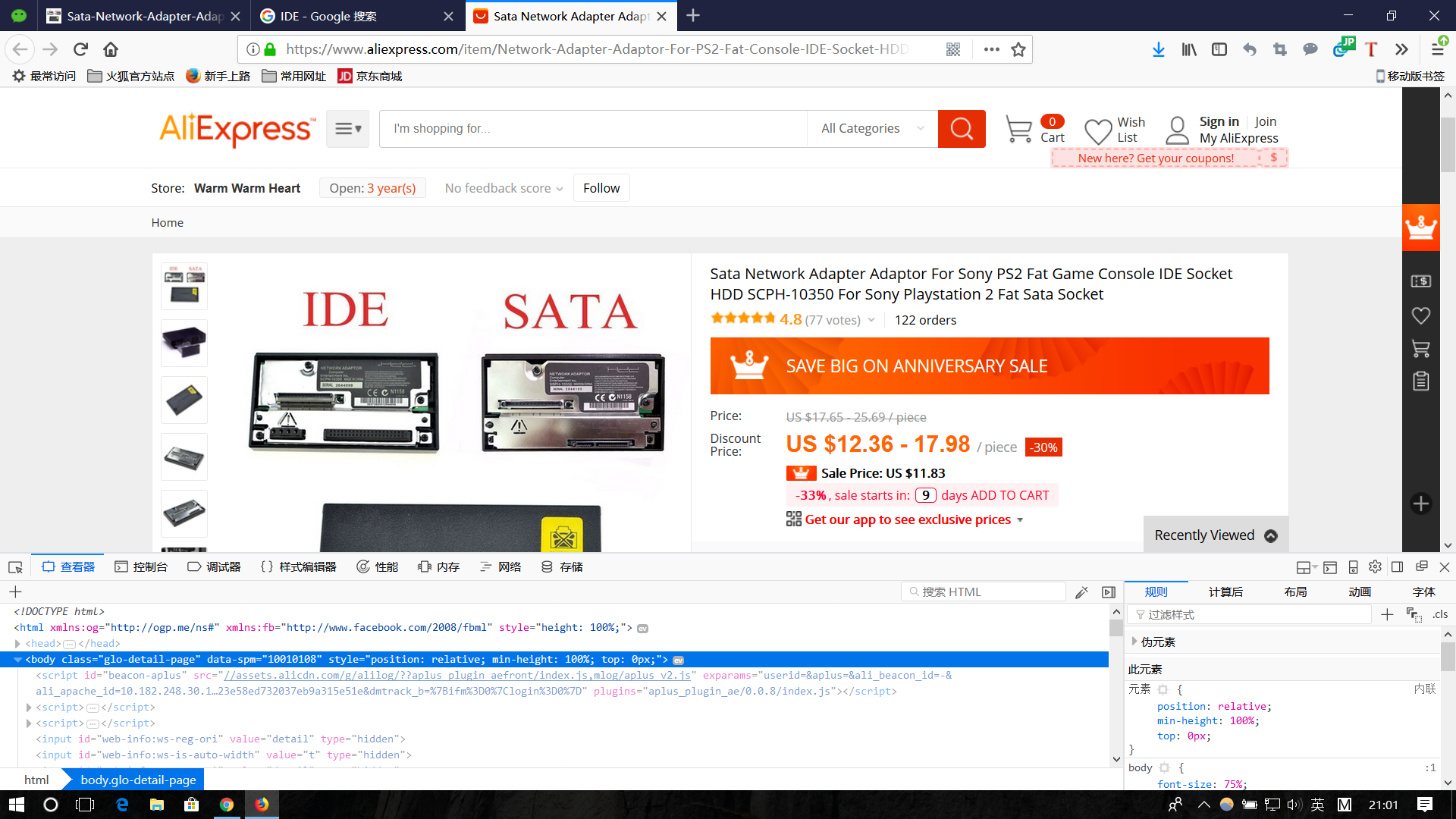Viewport: 1456px width, 819px height.
Task: Open the 计算后 computed styles tab
Action: click(x=1225, y=592)
